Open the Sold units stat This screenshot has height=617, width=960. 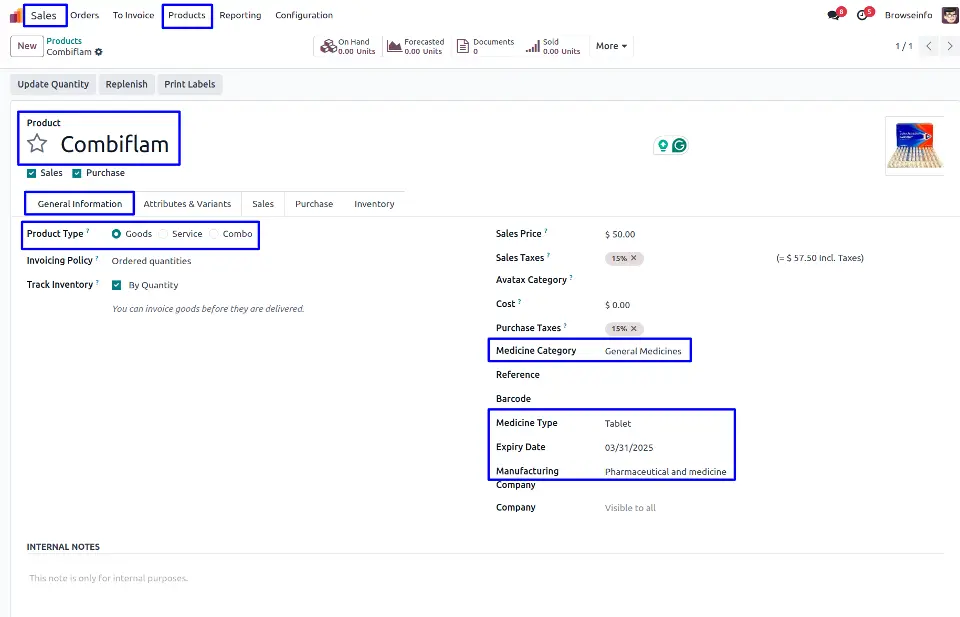pyautogui.click(x=553, y=47)
